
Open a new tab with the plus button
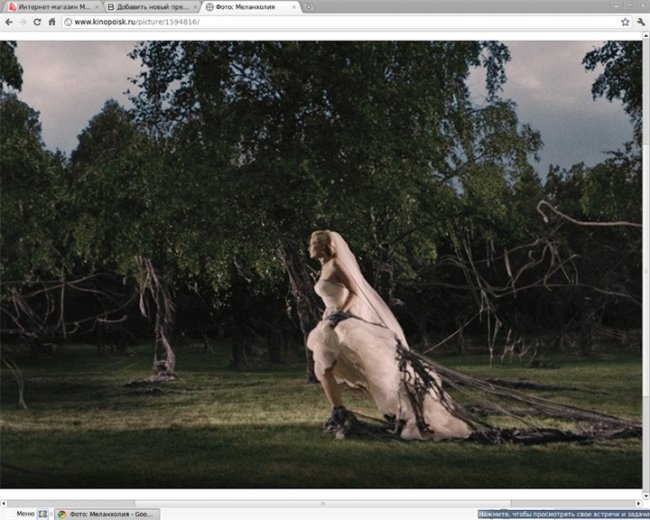click(x=309, y=7)
